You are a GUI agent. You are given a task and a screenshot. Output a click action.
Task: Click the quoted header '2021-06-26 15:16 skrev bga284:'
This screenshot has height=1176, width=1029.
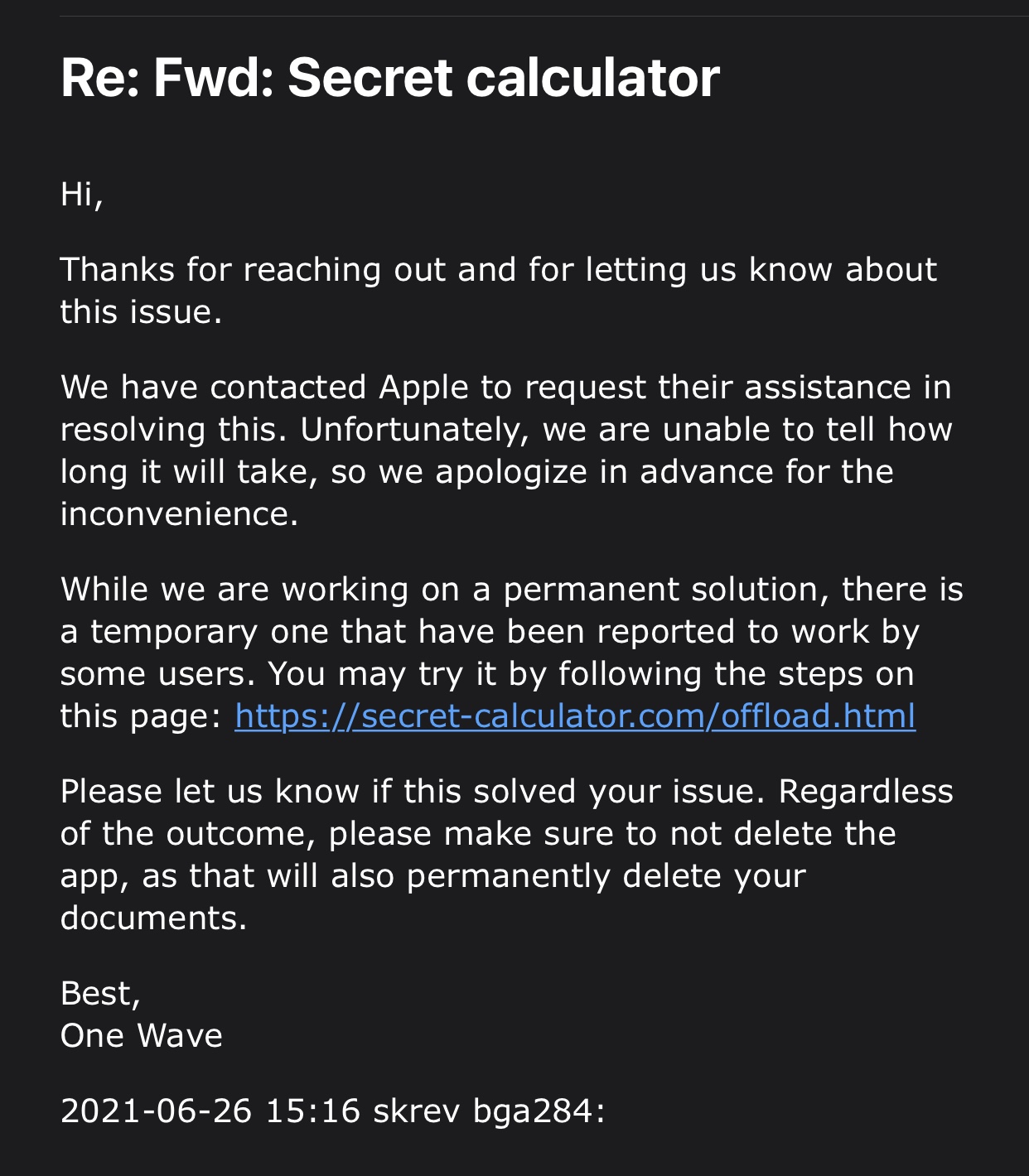pyautogui.click(x=332, y=1111)
